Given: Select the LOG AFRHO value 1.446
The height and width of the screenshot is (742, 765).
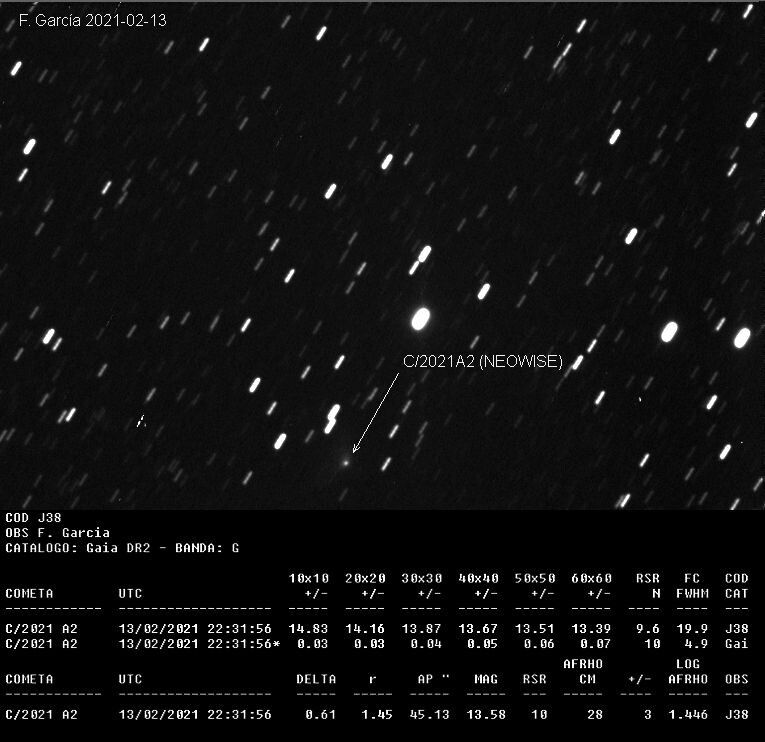Looking at the screenshot, I should (688, 715).
